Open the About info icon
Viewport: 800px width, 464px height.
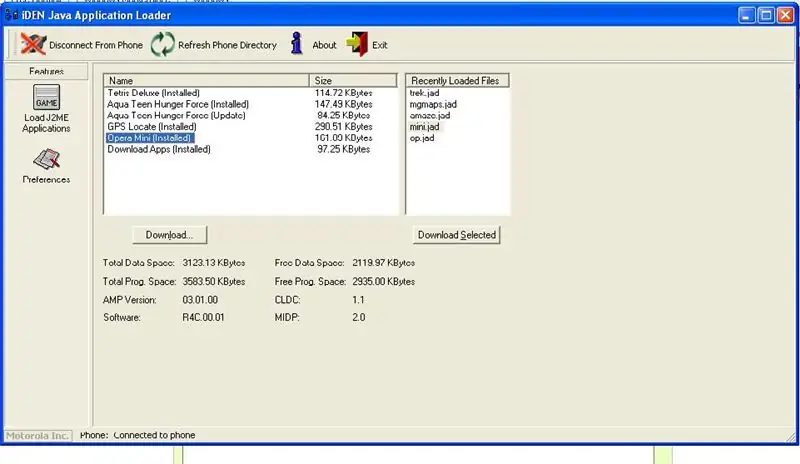296,44
